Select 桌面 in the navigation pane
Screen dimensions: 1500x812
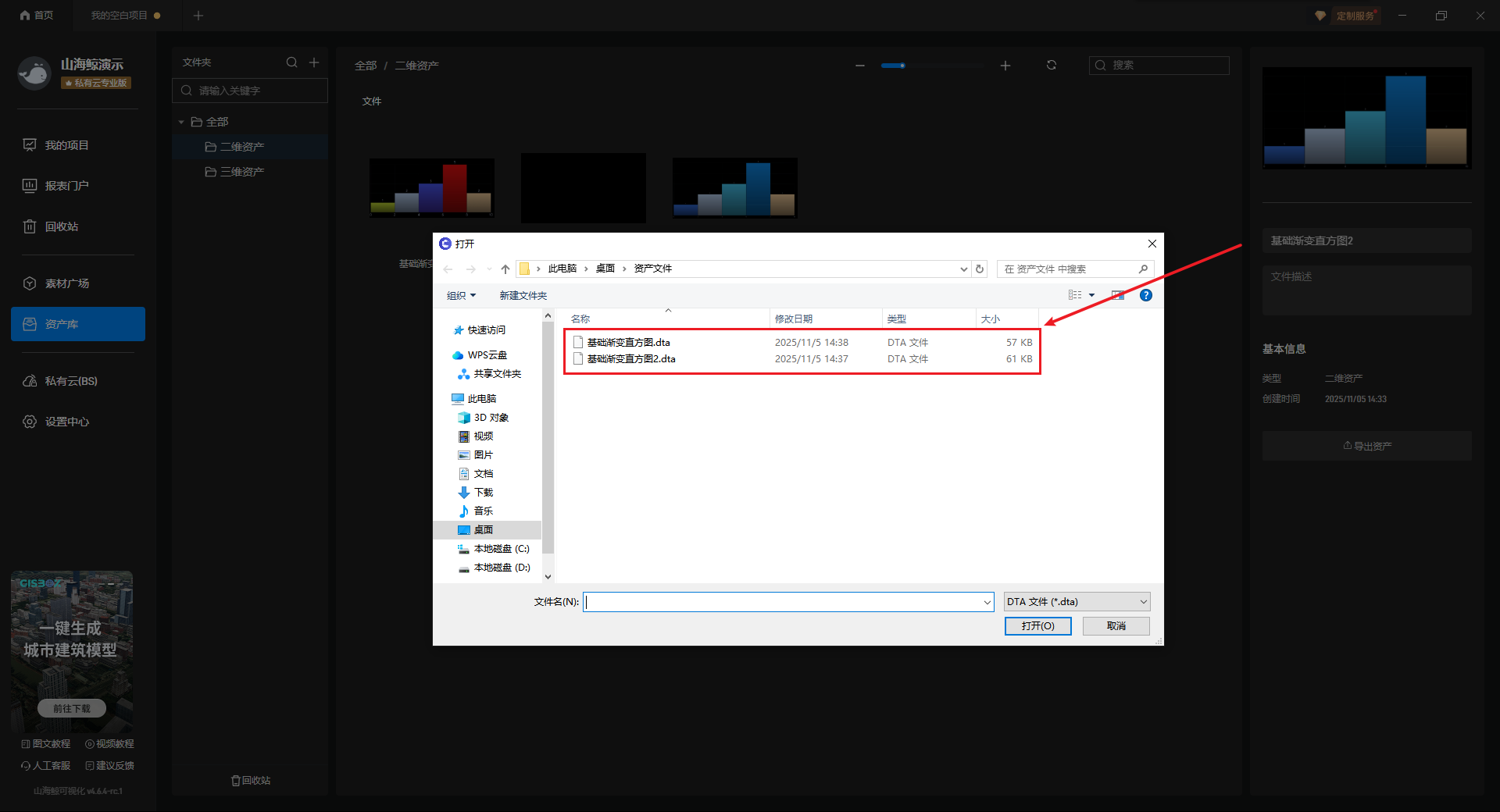(x=483, y=530)
